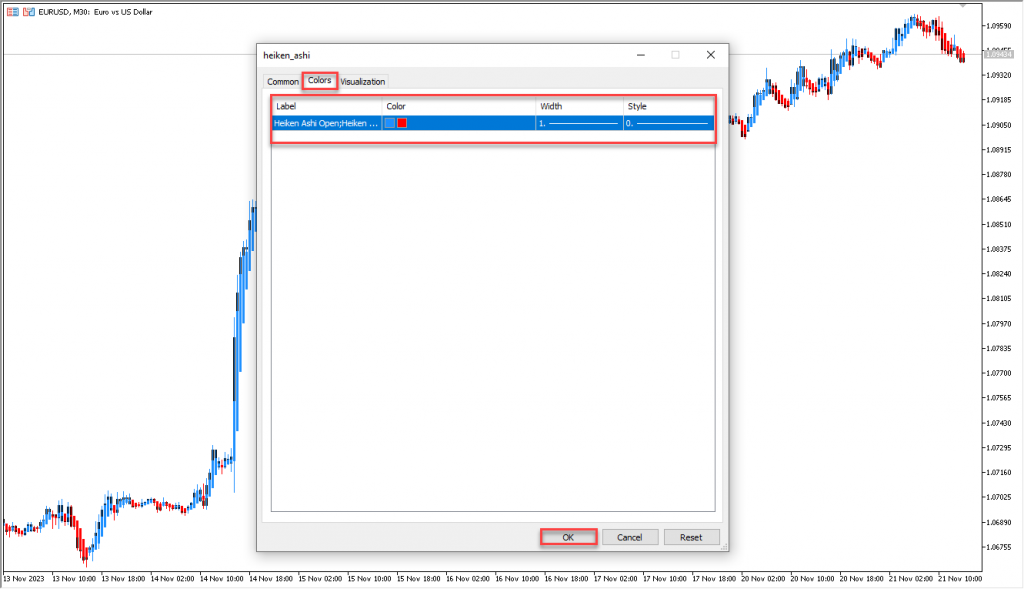Screen dimensions: 1024x589
Task: Open the Style line selector
Action: tap(668, 123)
